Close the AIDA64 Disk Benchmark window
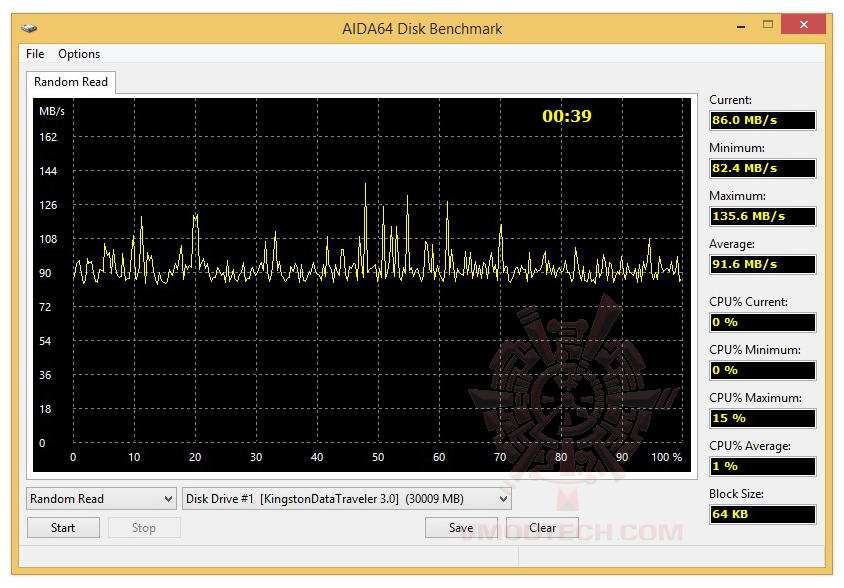 tap(804, 25)
